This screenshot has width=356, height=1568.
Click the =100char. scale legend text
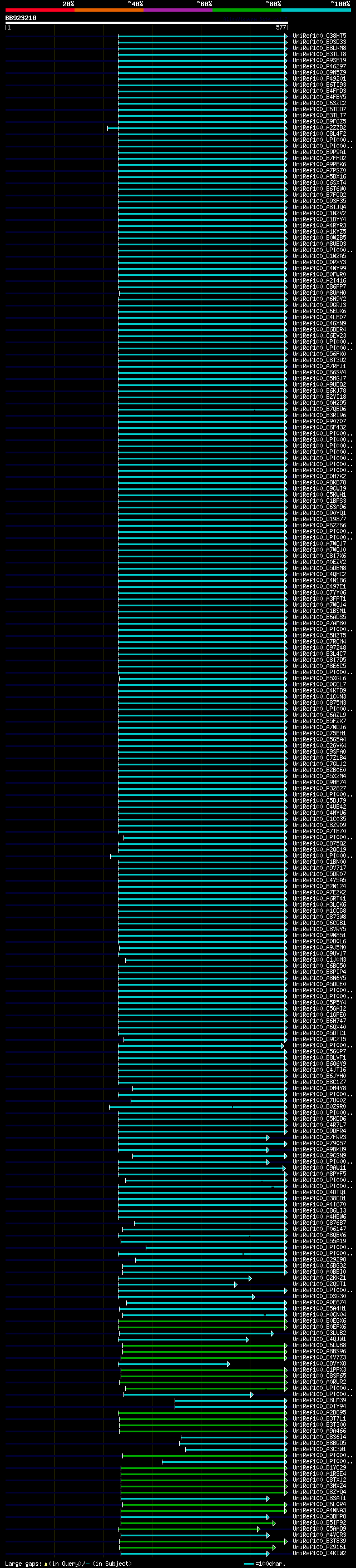(x=270, y=1564)
